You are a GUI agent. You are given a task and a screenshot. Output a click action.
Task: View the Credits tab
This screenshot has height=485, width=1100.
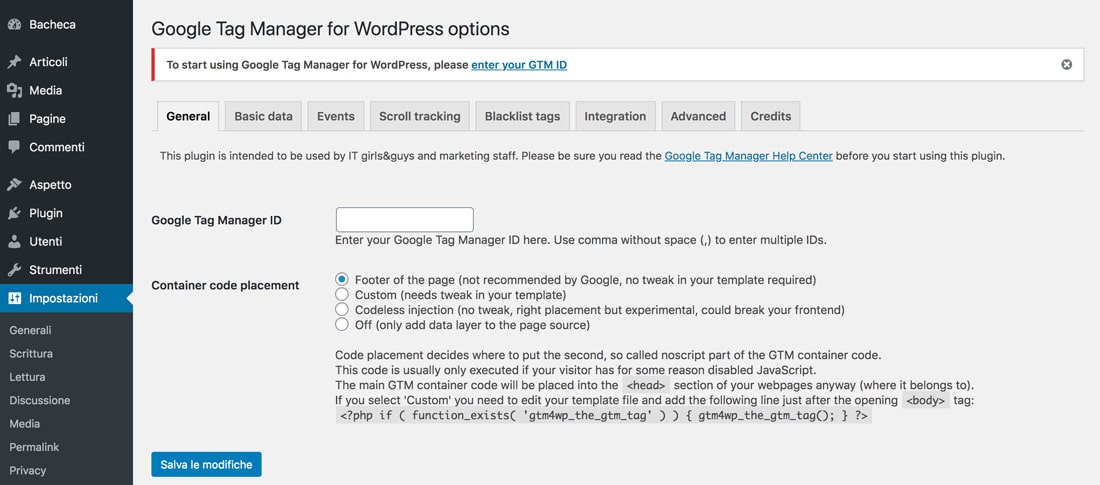(770, 117)
